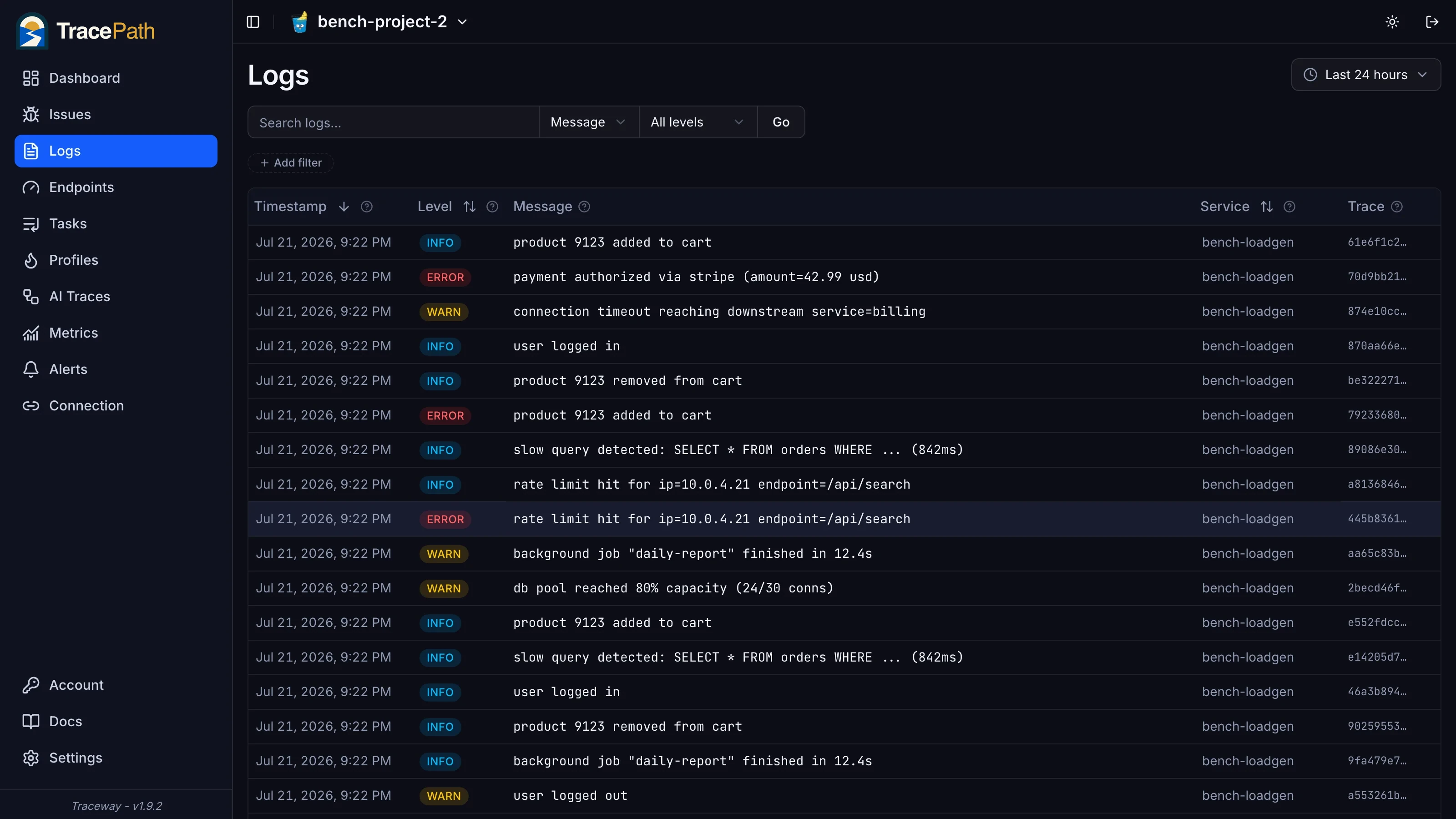Open Profiles flame icon
The image size is (1456, 819).
coord(30,260)
